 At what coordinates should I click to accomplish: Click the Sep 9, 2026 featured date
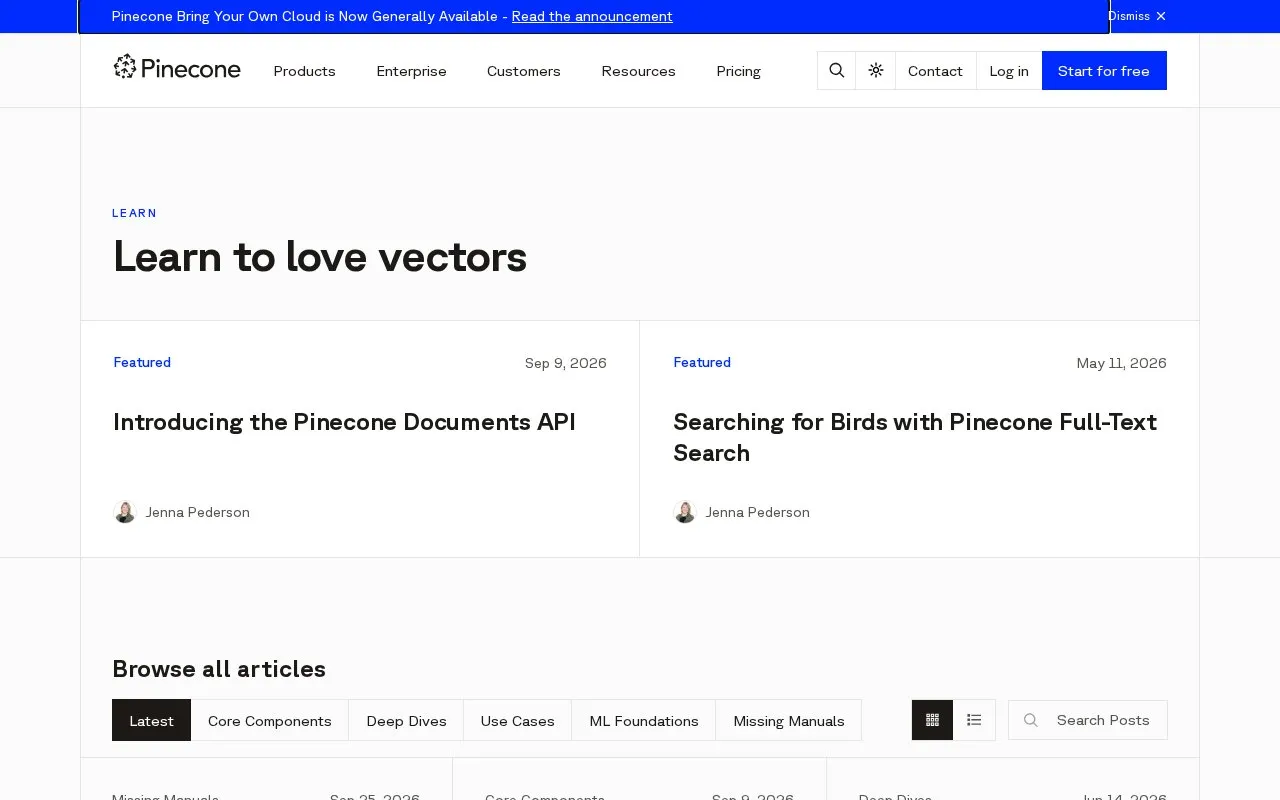566,363
